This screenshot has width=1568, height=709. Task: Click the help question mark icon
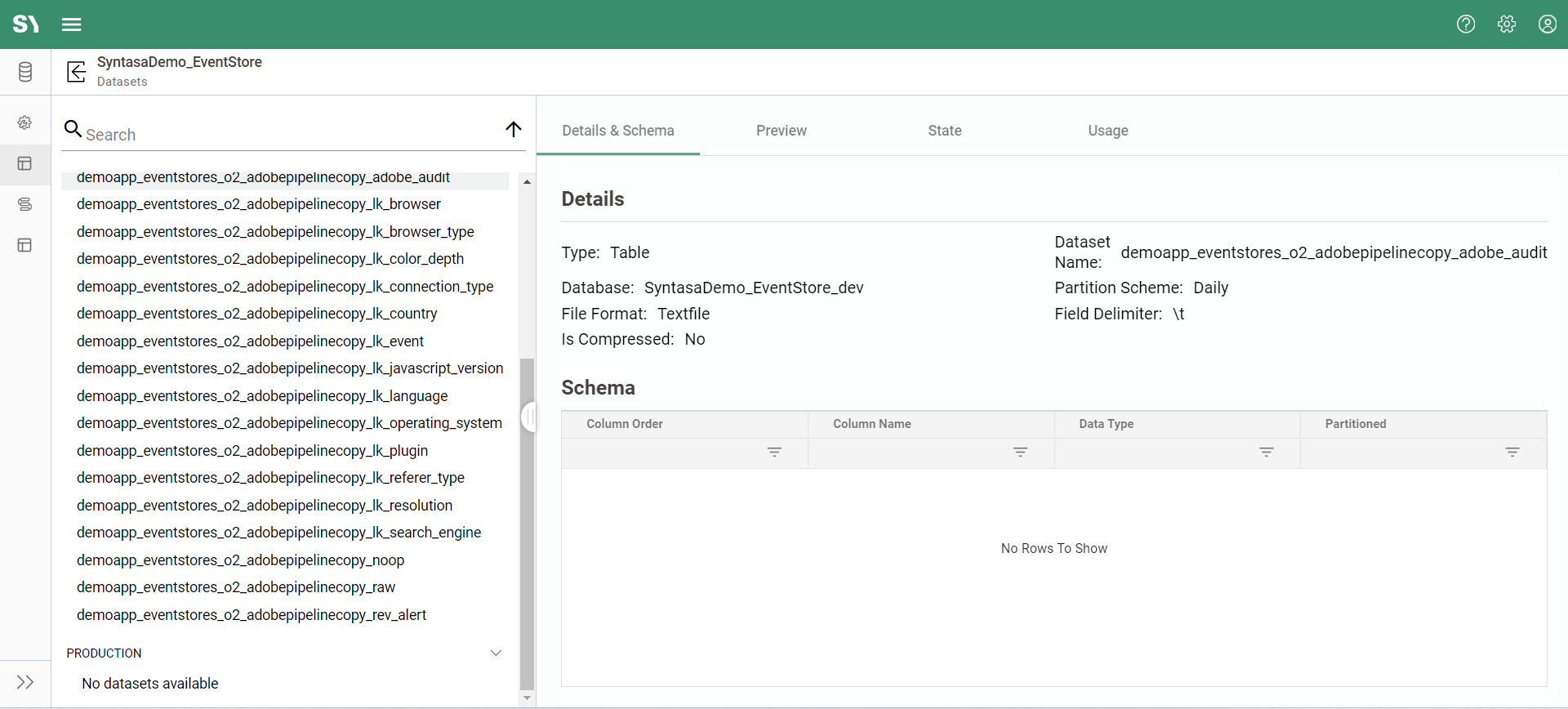point(1466,25)
